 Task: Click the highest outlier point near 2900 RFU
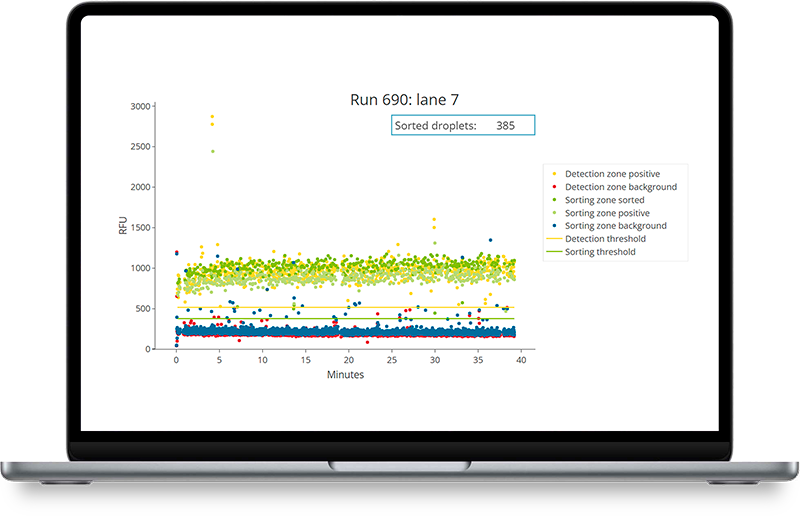pyautogui.click(x=212, y=117)
